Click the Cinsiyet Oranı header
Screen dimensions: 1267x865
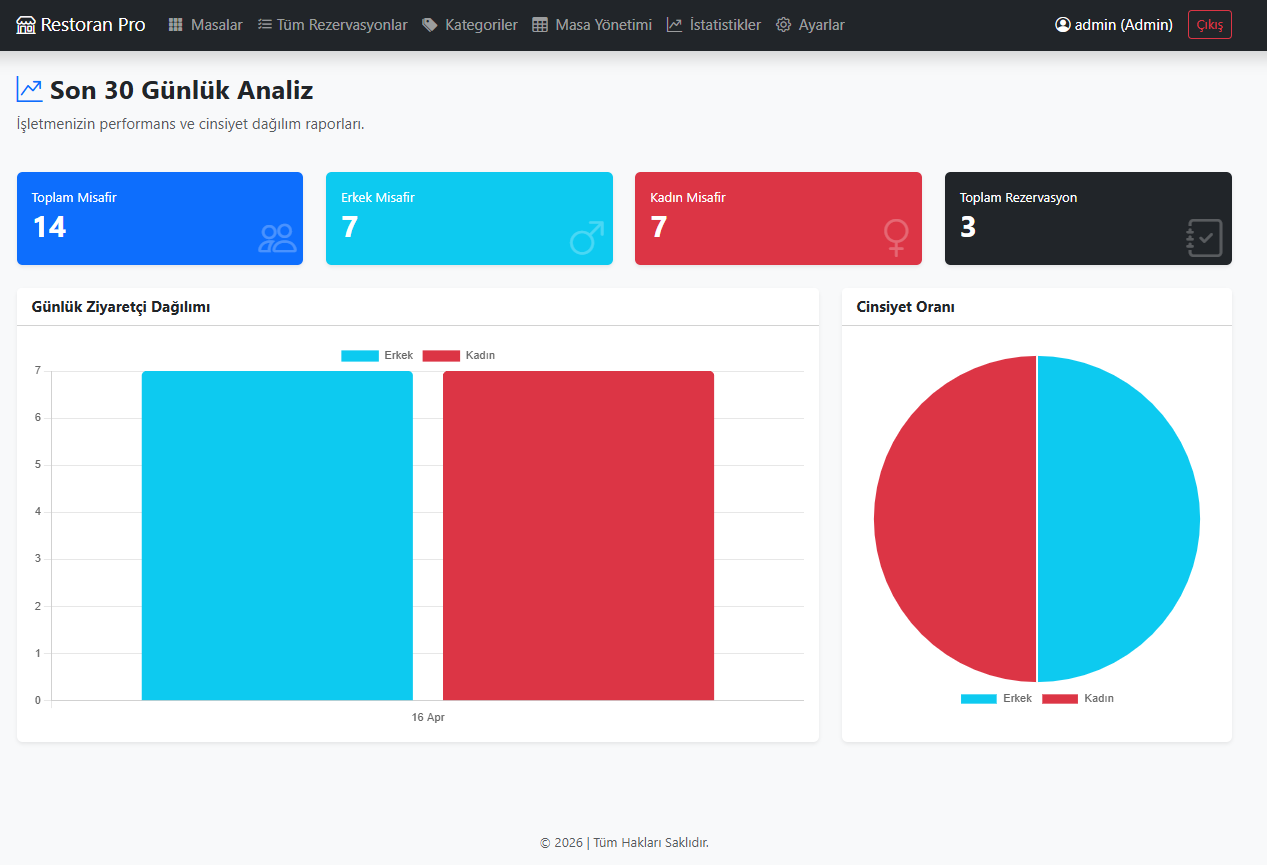click(x=906, y=307)
